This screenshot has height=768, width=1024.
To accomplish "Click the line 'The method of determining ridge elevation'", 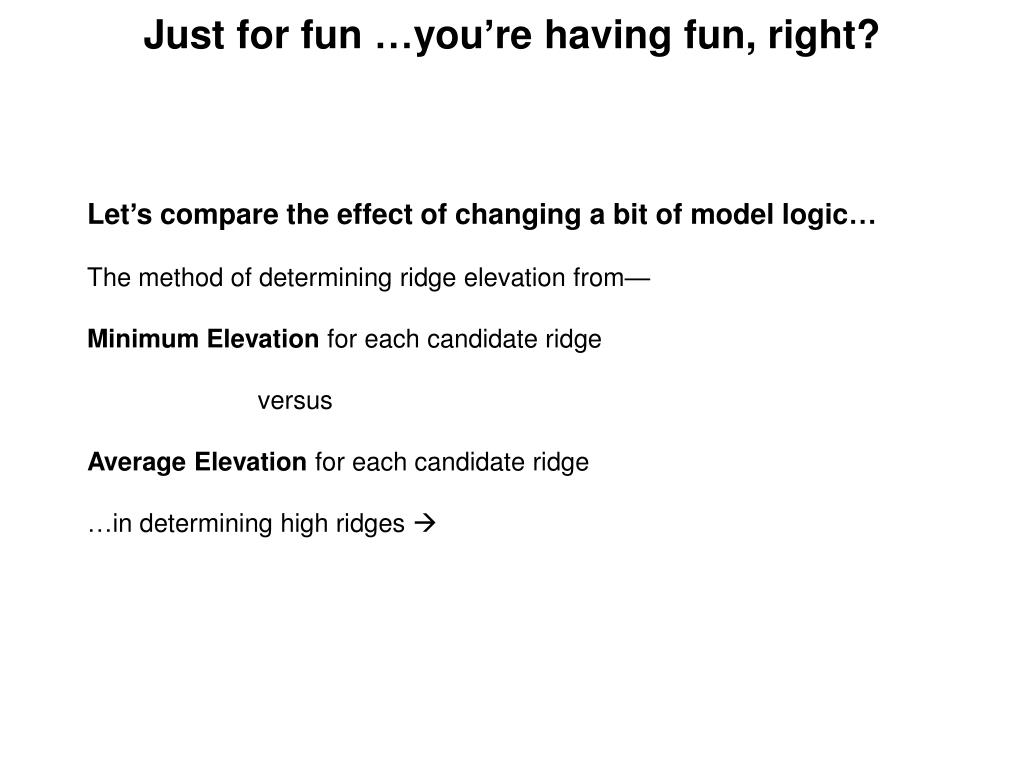I will (x=368, y=278).
